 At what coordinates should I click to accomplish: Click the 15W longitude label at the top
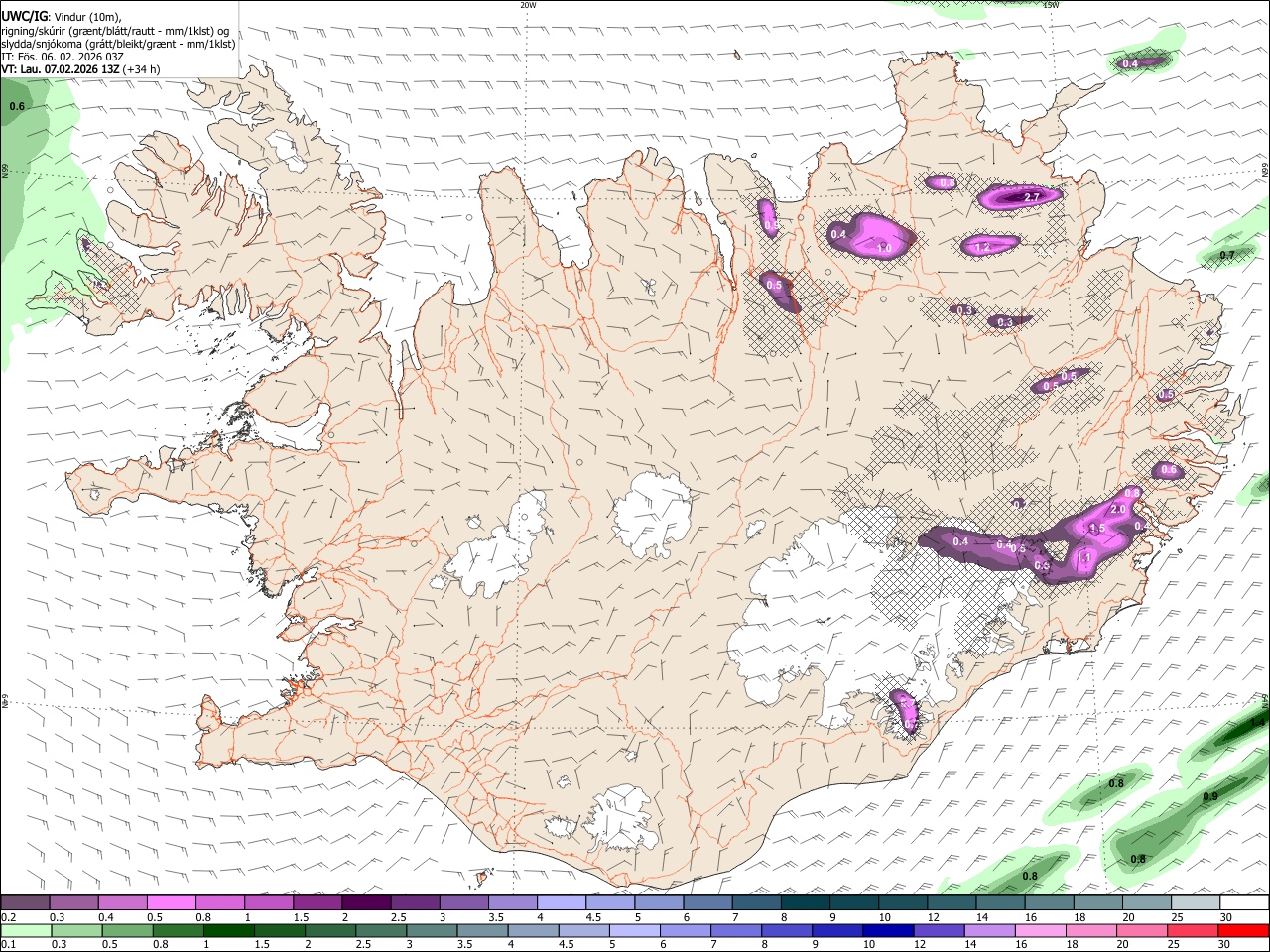[x=1051, y=5]
